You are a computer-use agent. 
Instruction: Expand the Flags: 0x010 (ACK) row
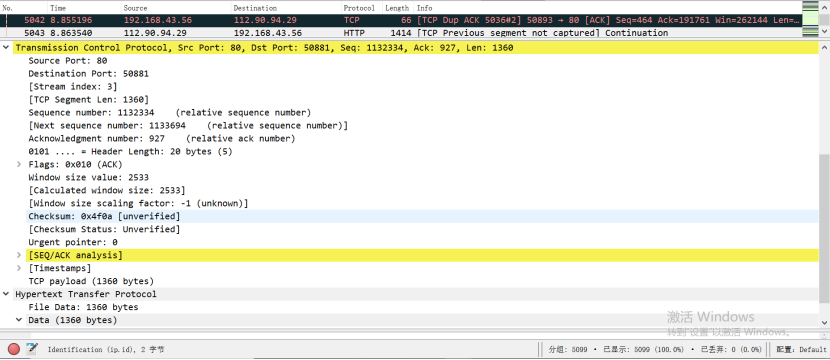coord(19,165)
